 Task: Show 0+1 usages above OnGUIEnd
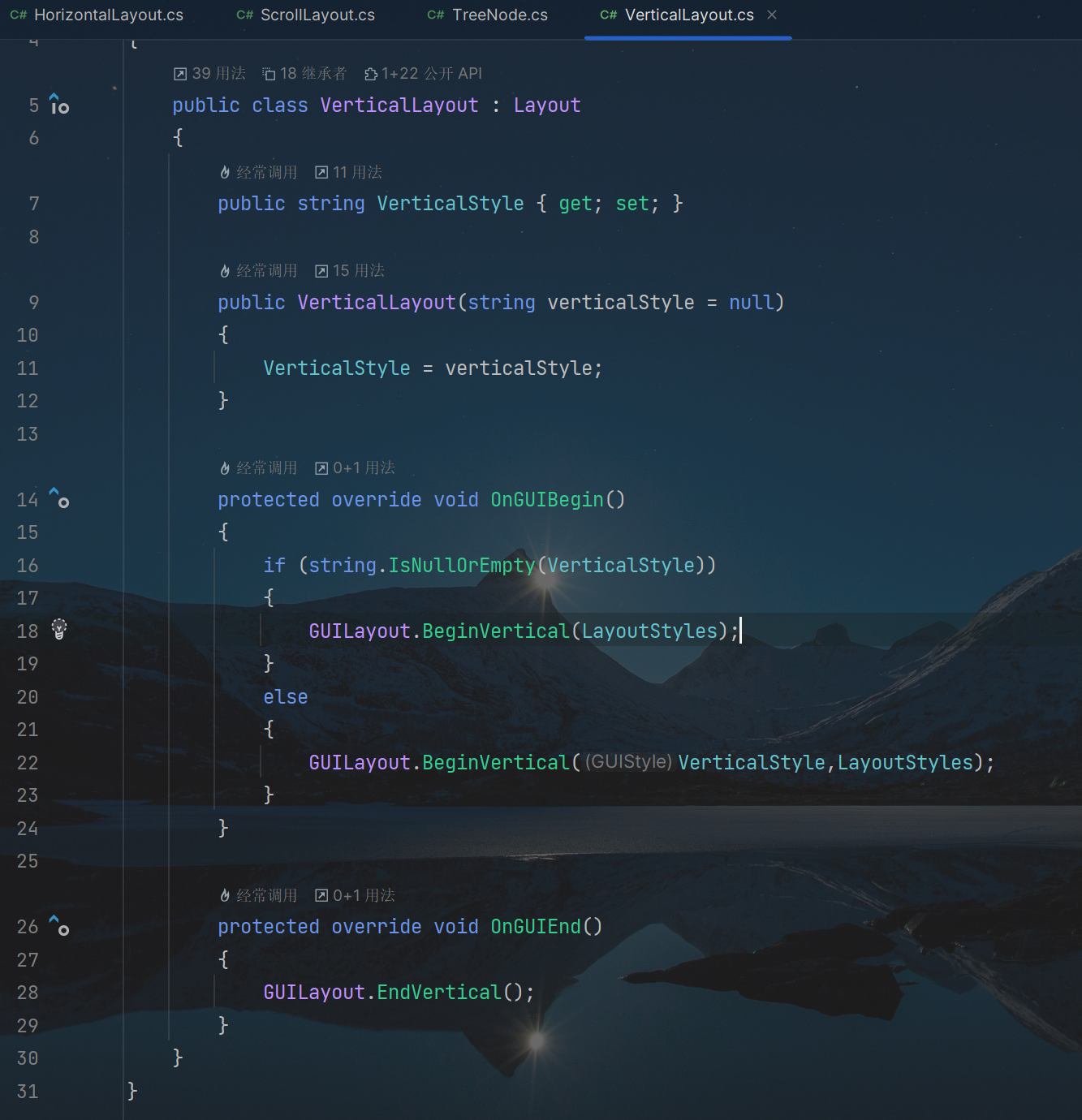[x=355, y=896]
